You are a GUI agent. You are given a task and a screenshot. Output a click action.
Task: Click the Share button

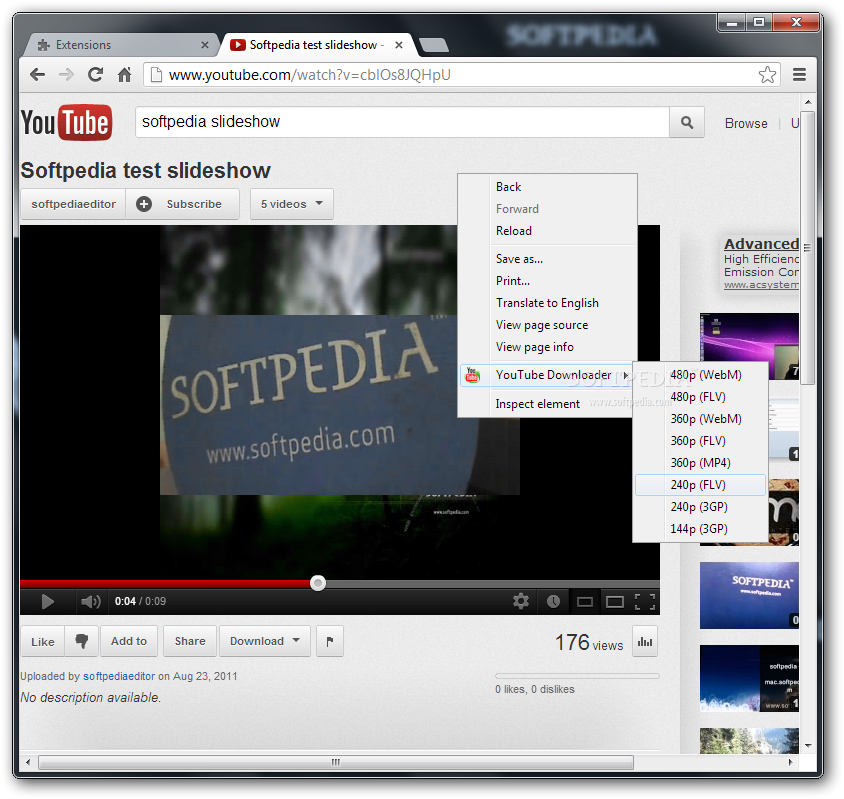pos(190,641)
